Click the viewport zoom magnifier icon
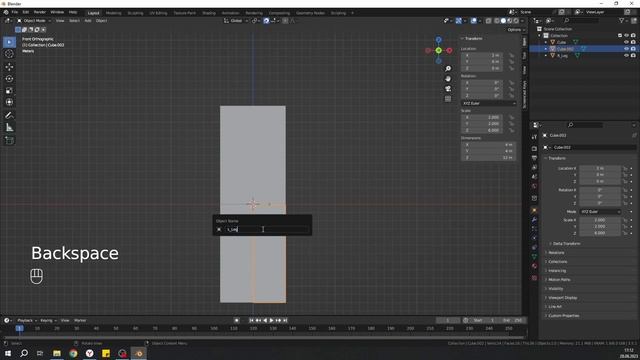Image resolution: width=640 pixels, height=360 pixels. point(448,69)
